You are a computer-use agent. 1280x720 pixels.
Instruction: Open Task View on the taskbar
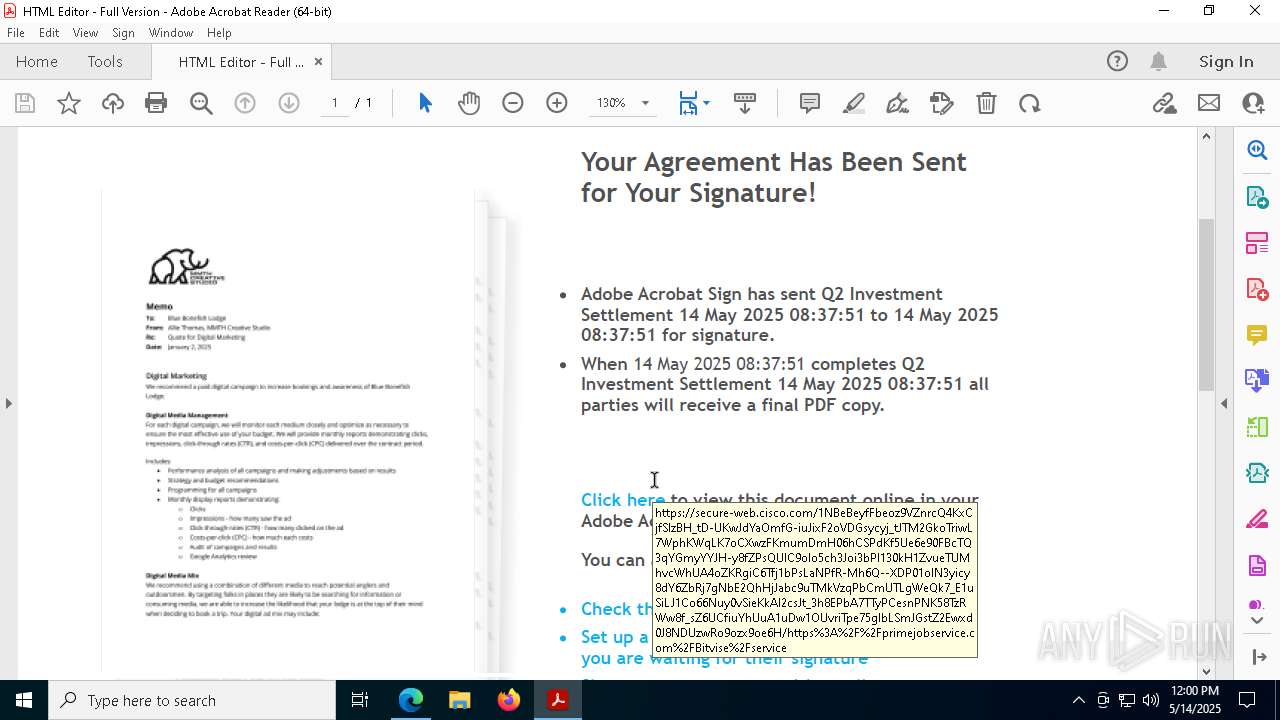tap(360, 700)
